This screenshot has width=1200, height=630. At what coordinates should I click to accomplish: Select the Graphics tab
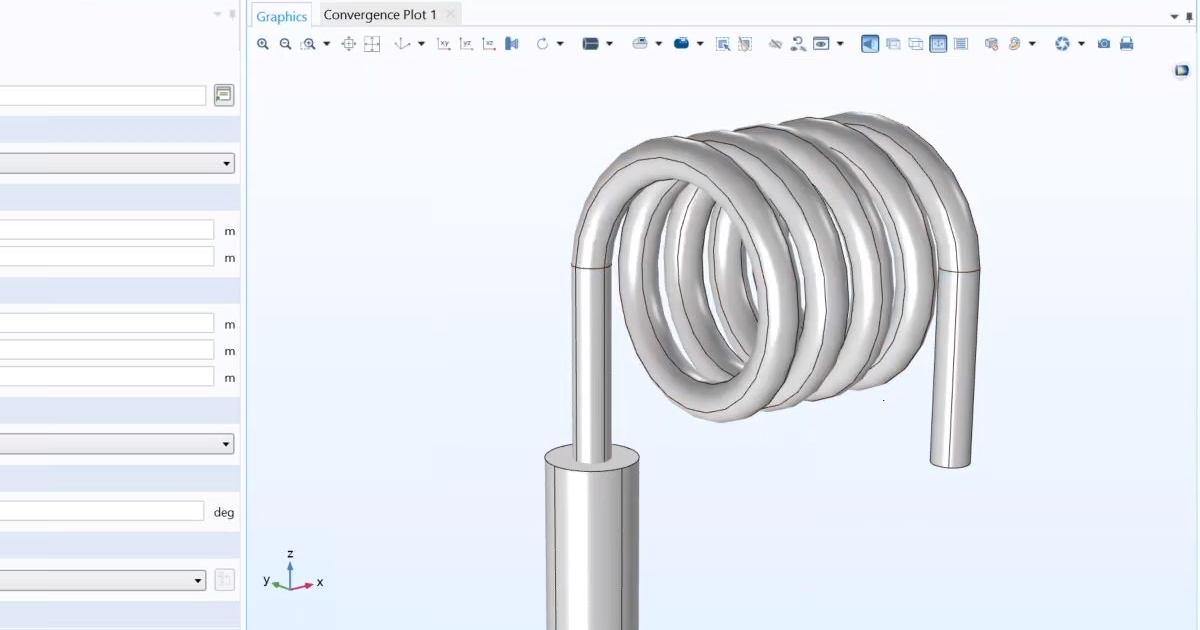point(281,15)
